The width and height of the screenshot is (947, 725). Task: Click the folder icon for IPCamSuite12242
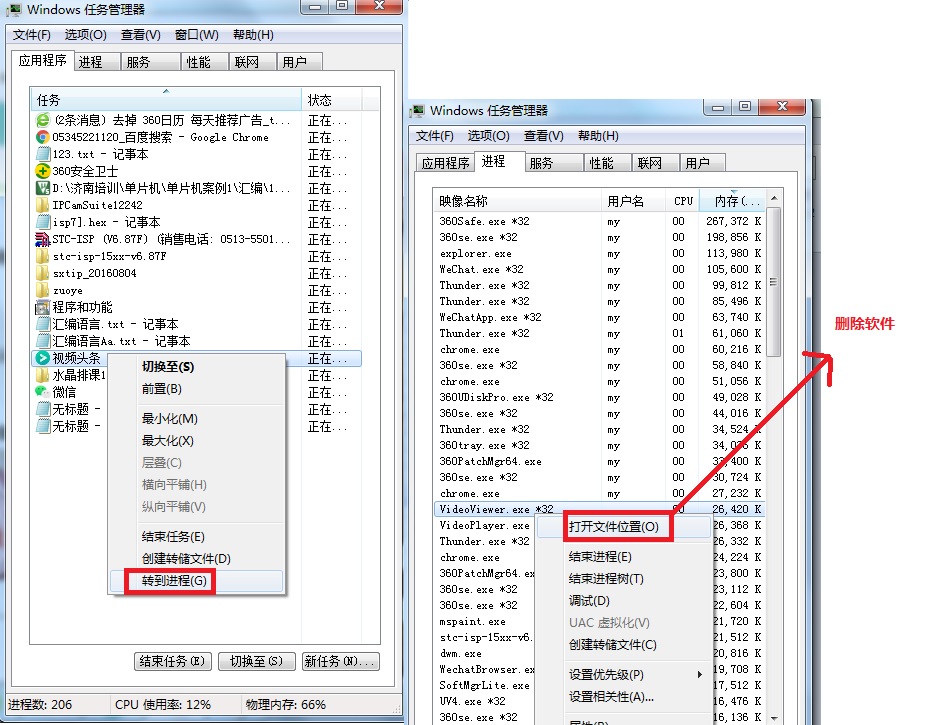coord(42,205)
